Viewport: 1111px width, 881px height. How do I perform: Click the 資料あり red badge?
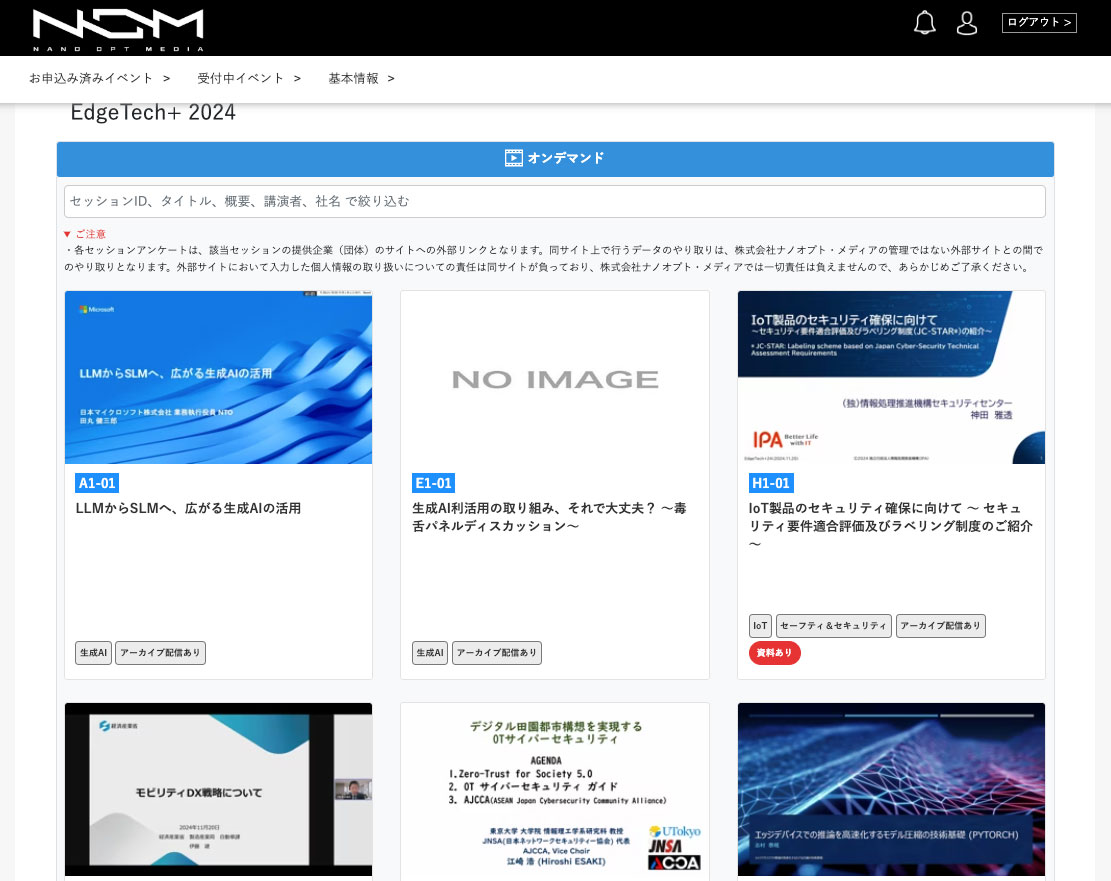pyautogui.click(x=774, y=653)
